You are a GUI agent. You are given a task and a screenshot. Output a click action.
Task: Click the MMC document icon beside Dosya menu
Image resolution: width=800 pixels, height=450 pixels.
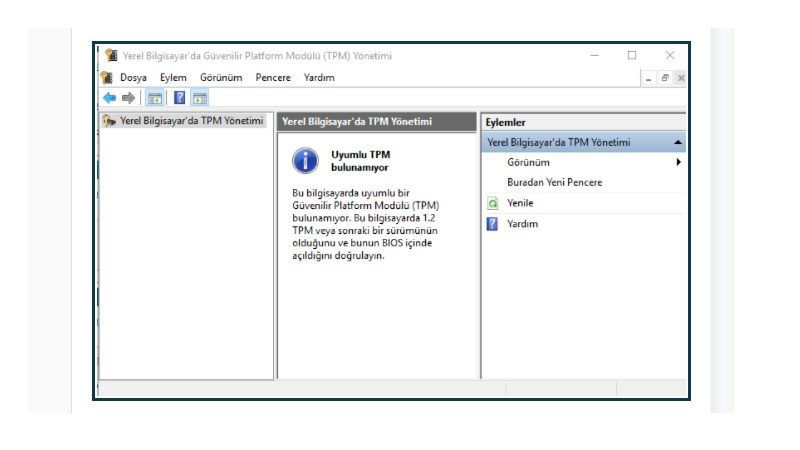pos(107,78)
